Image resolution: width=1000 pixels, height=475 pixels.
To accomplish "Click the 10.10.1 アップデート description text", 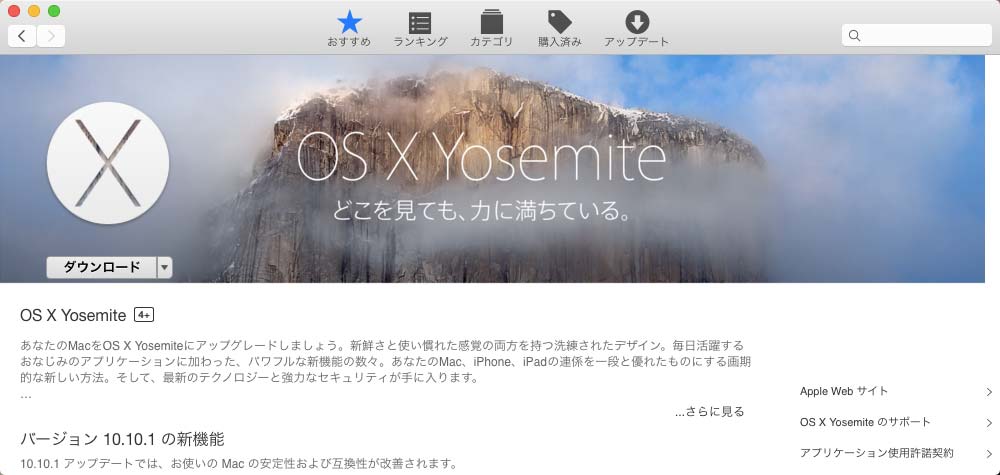I will 239,463.
